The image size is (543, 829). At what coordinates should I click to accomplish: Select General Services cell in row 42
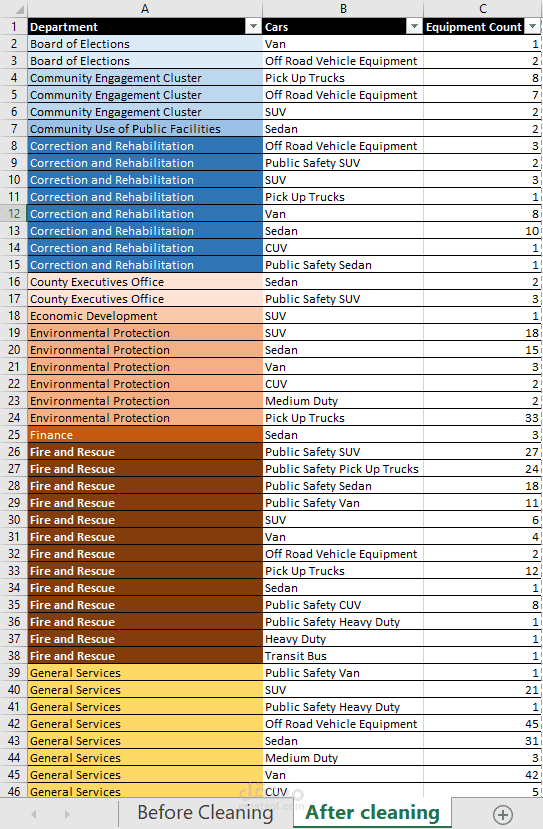(145, 724)
